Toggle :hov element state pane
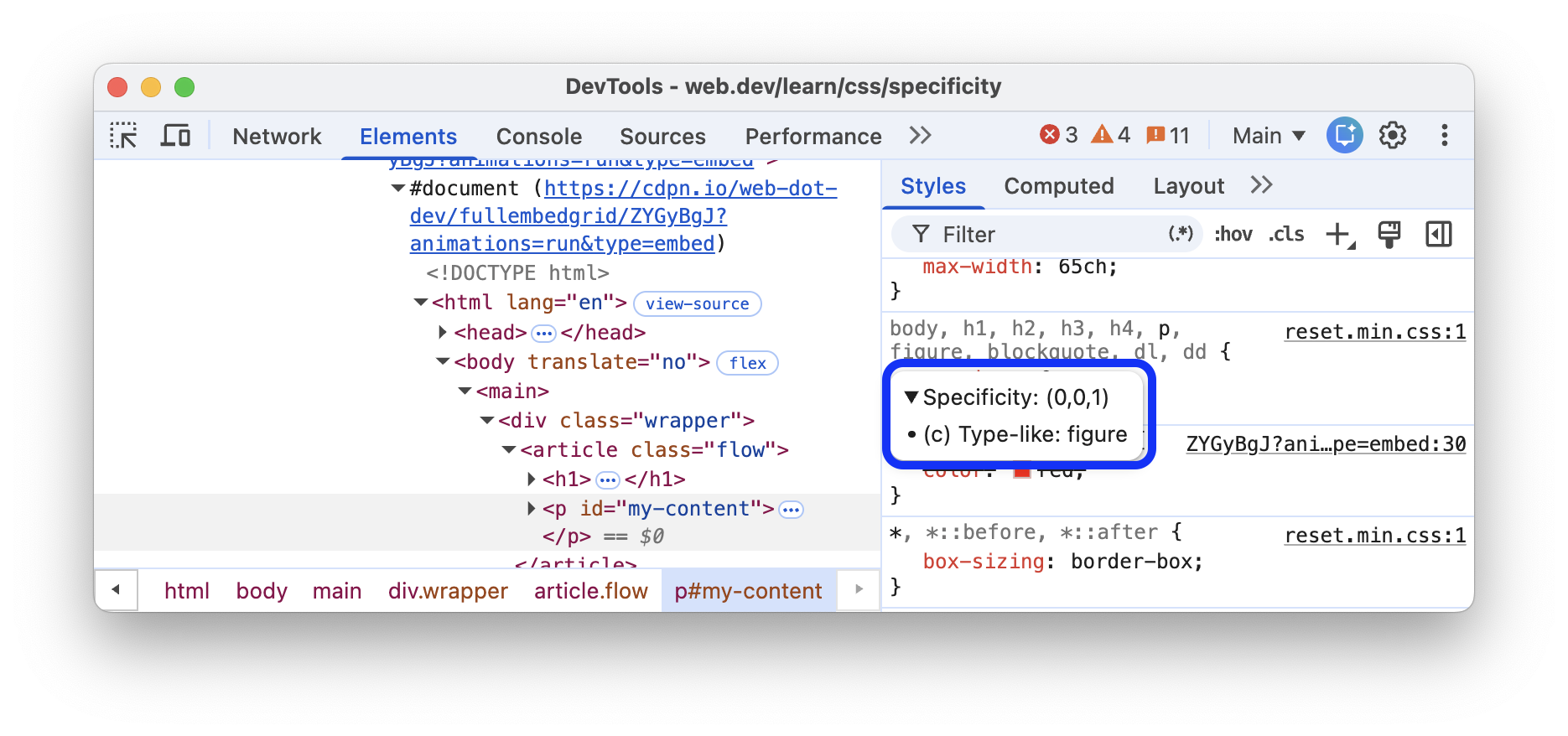1568x736 pixels. click(1233, 234)
